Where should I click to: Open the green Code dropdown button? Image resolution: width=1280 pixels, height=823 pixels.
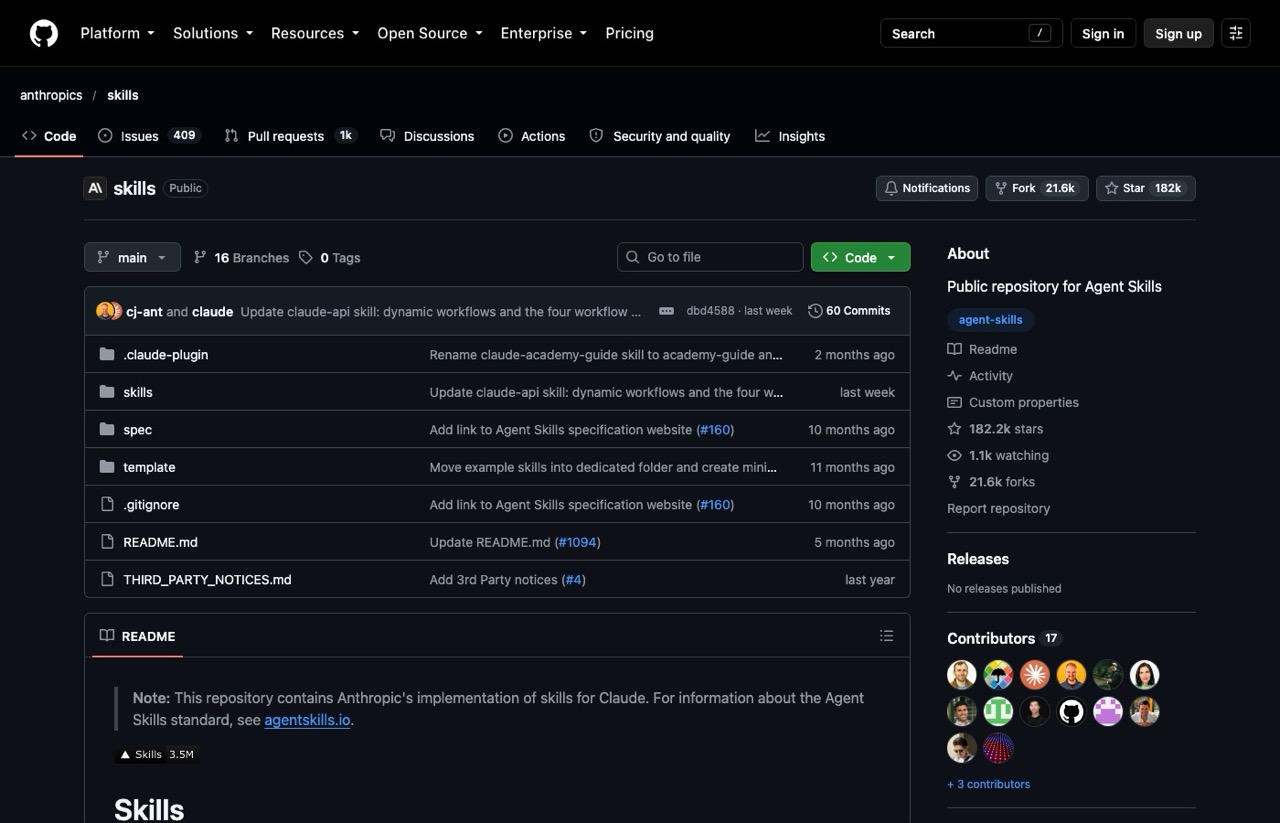point(860,257)
